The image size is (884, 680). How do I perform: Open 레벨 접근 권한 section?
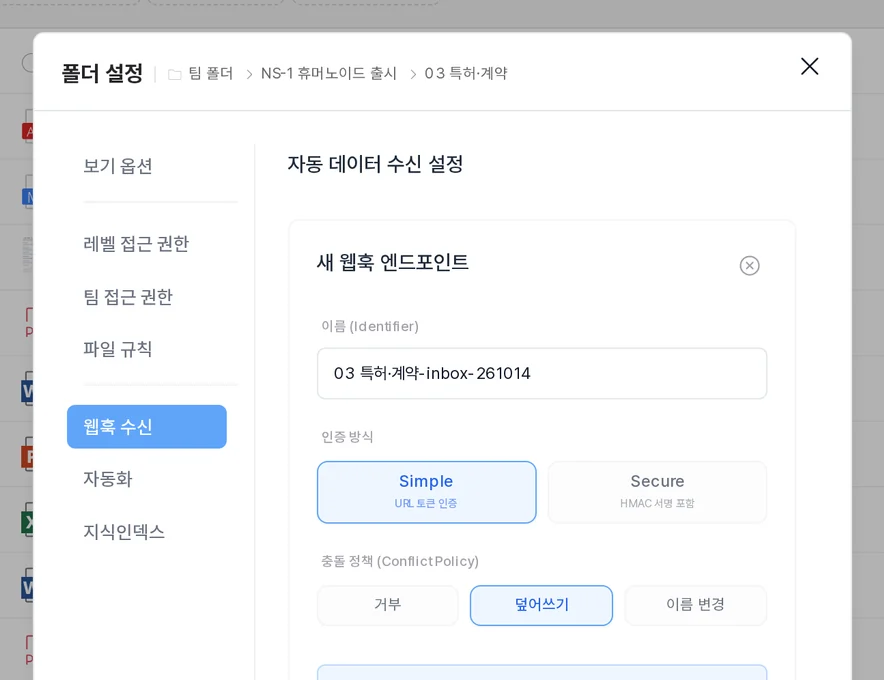tap(136, 244)
